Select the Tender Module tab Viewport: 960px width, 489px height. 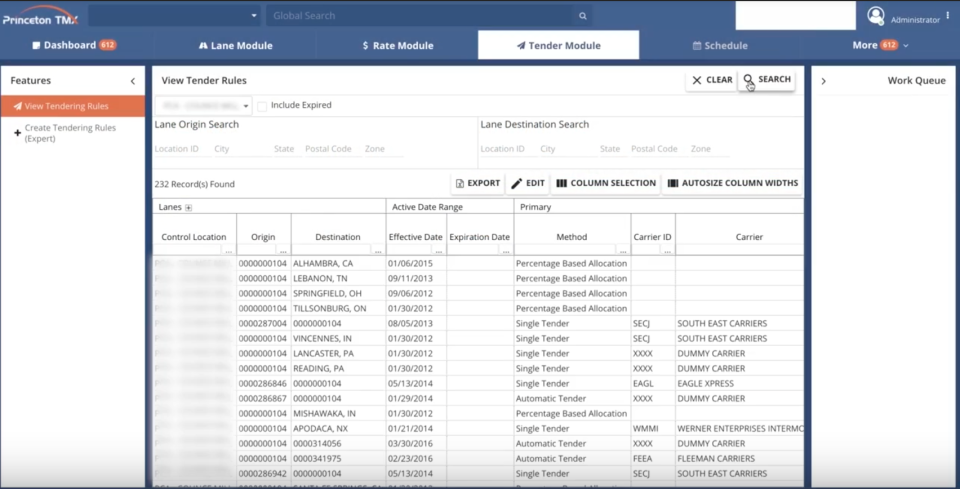tap(558, 45)
